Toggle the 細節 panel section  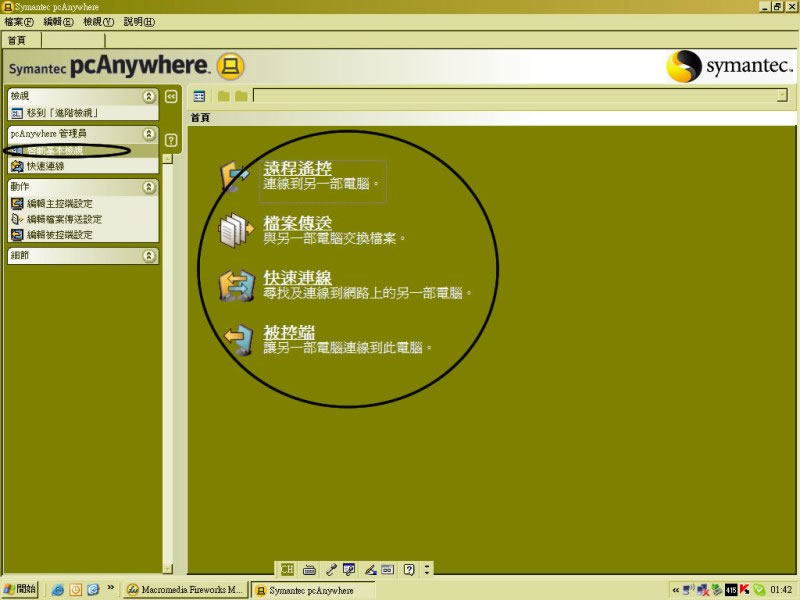point(148,256)
